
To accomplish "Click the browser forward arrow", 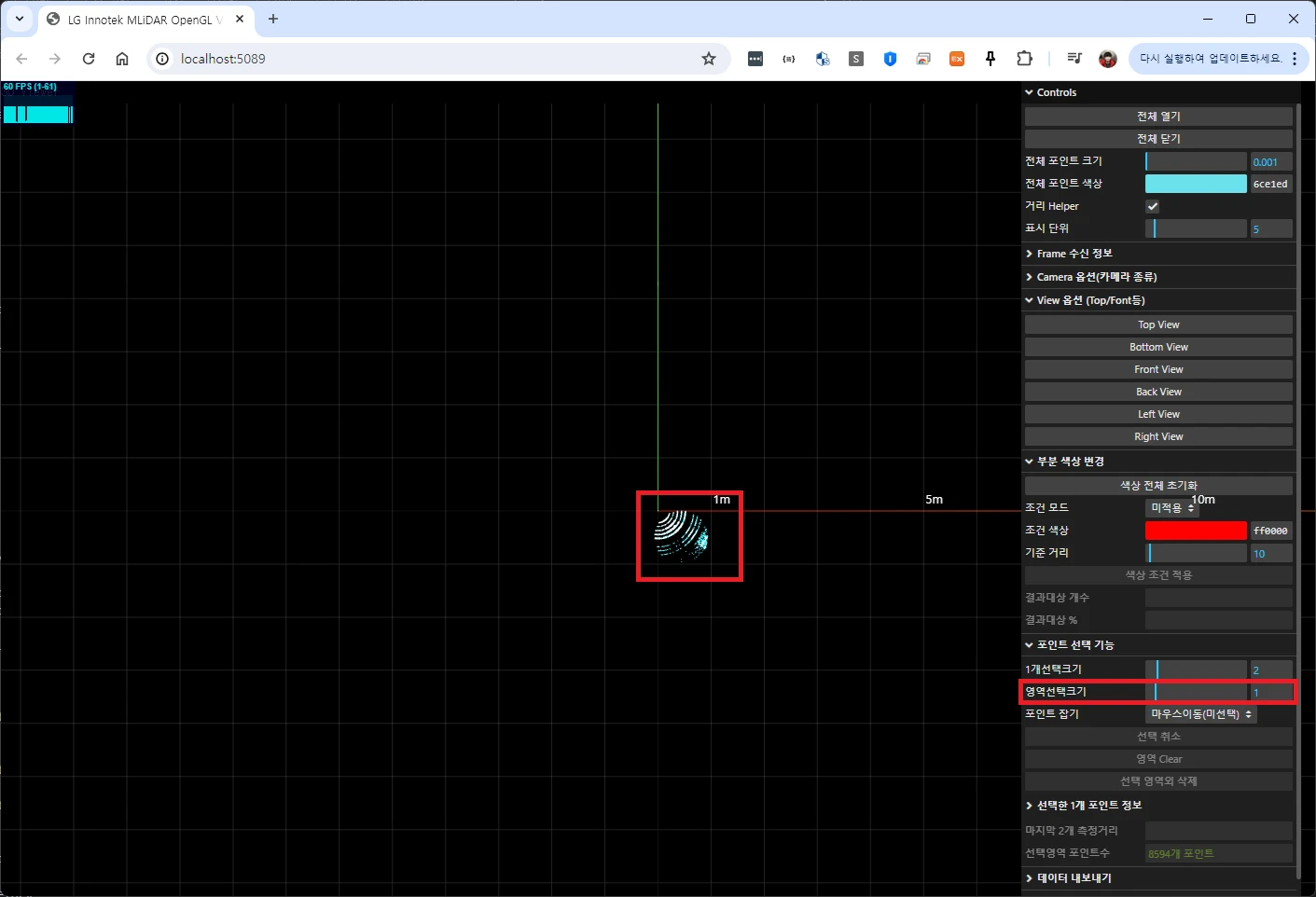I will [x=55, y=59].
